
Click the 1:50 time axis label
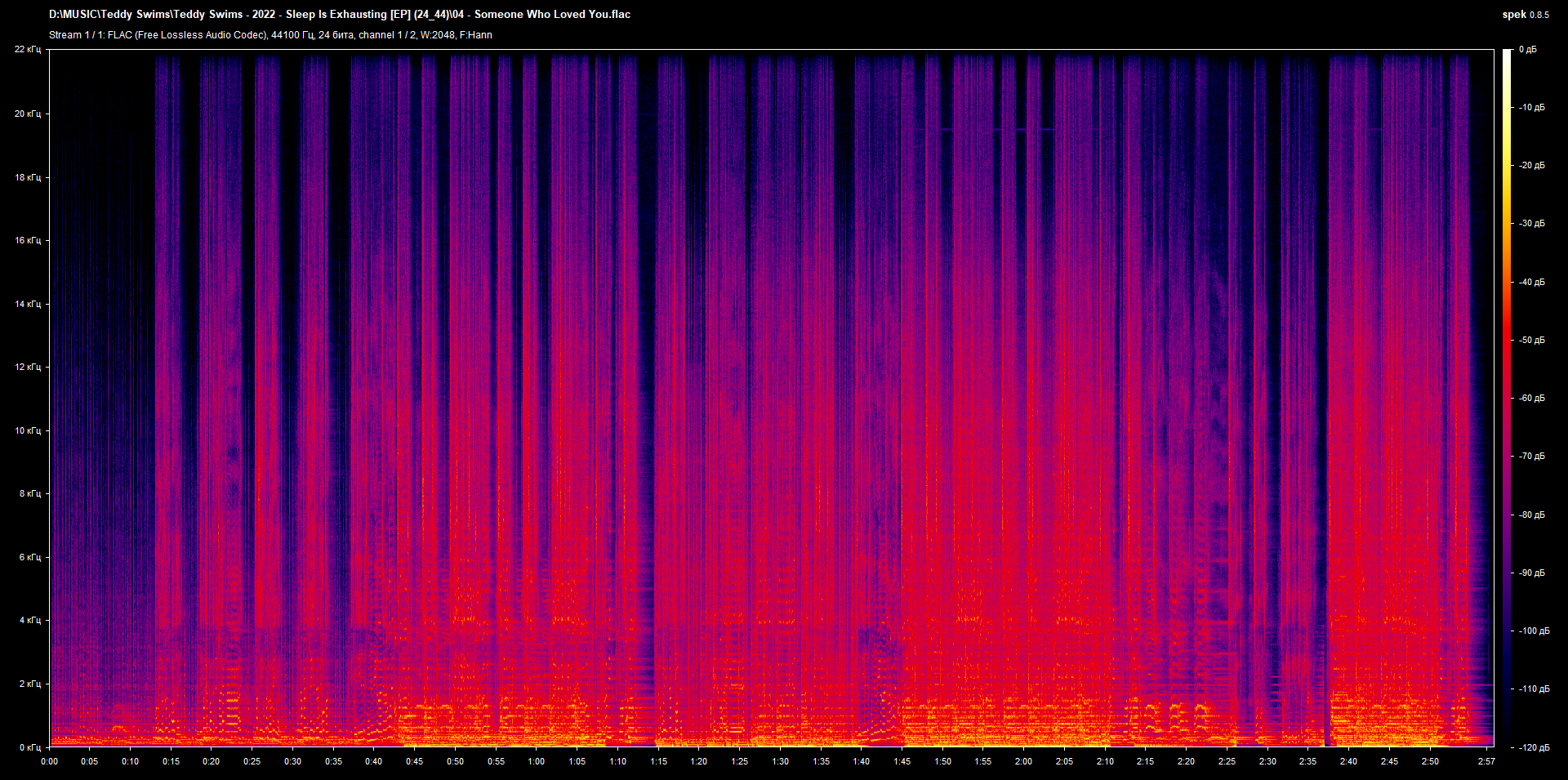(942, 761)
